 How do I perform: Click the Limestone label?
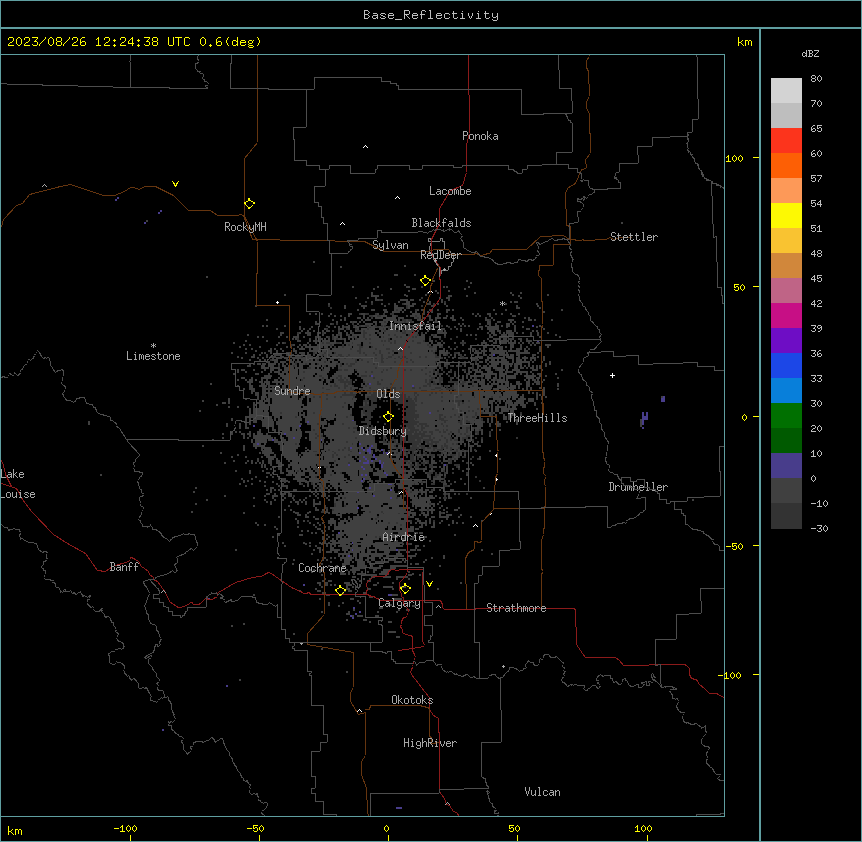[153, 356]
